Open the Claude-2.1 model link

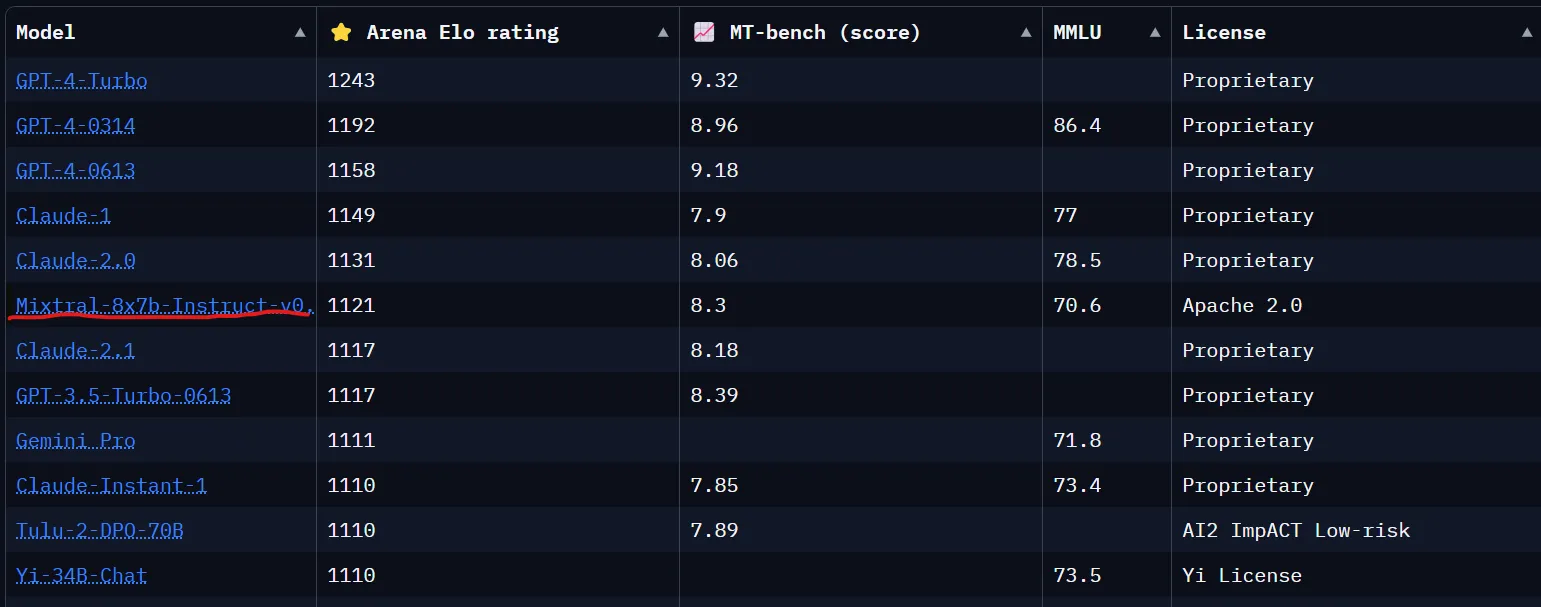pos(76,350)
